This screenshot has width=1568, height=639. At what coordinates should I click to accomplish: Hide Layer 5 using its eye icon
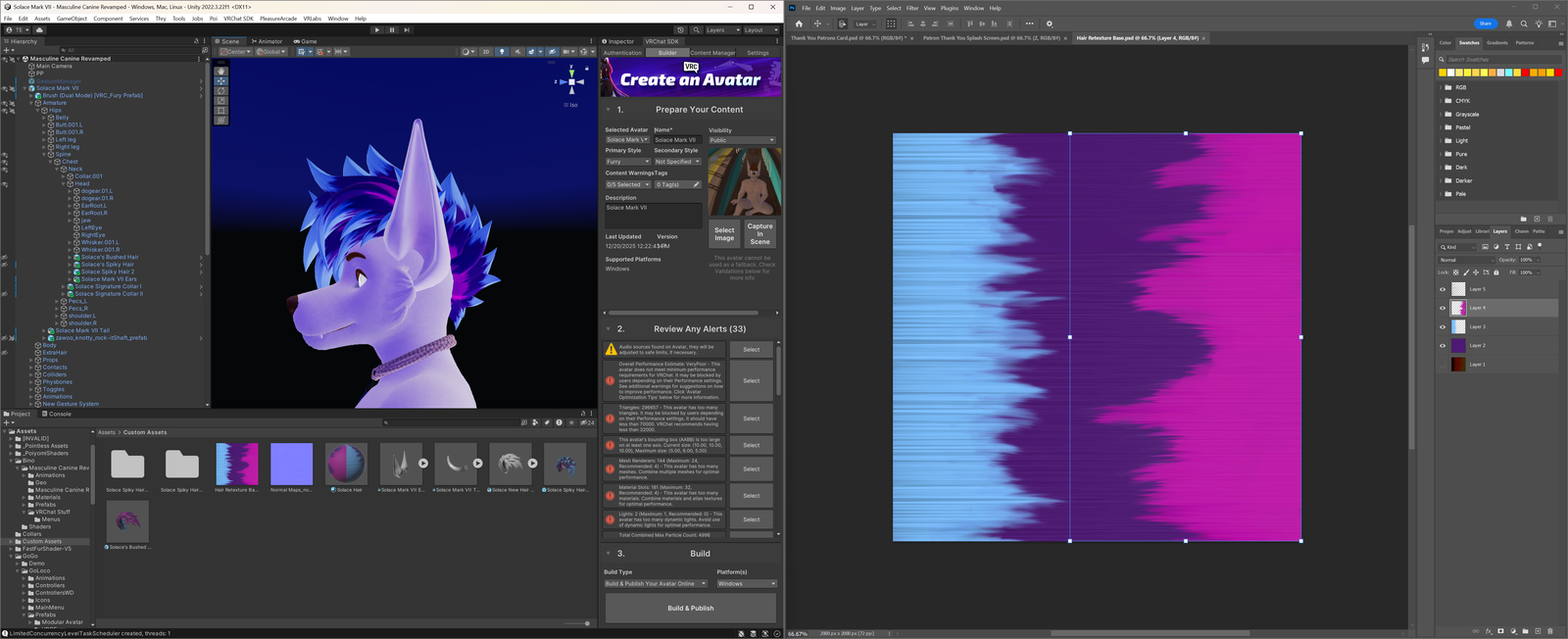click(x=1443, y=289)
